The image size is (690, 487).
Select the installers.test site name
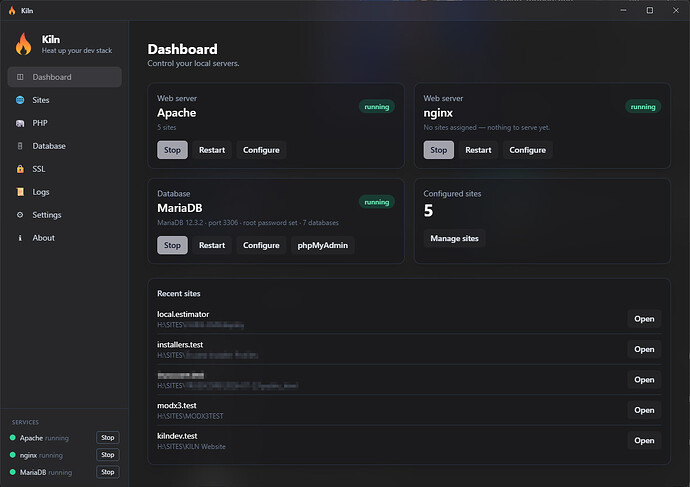(180, 344)
